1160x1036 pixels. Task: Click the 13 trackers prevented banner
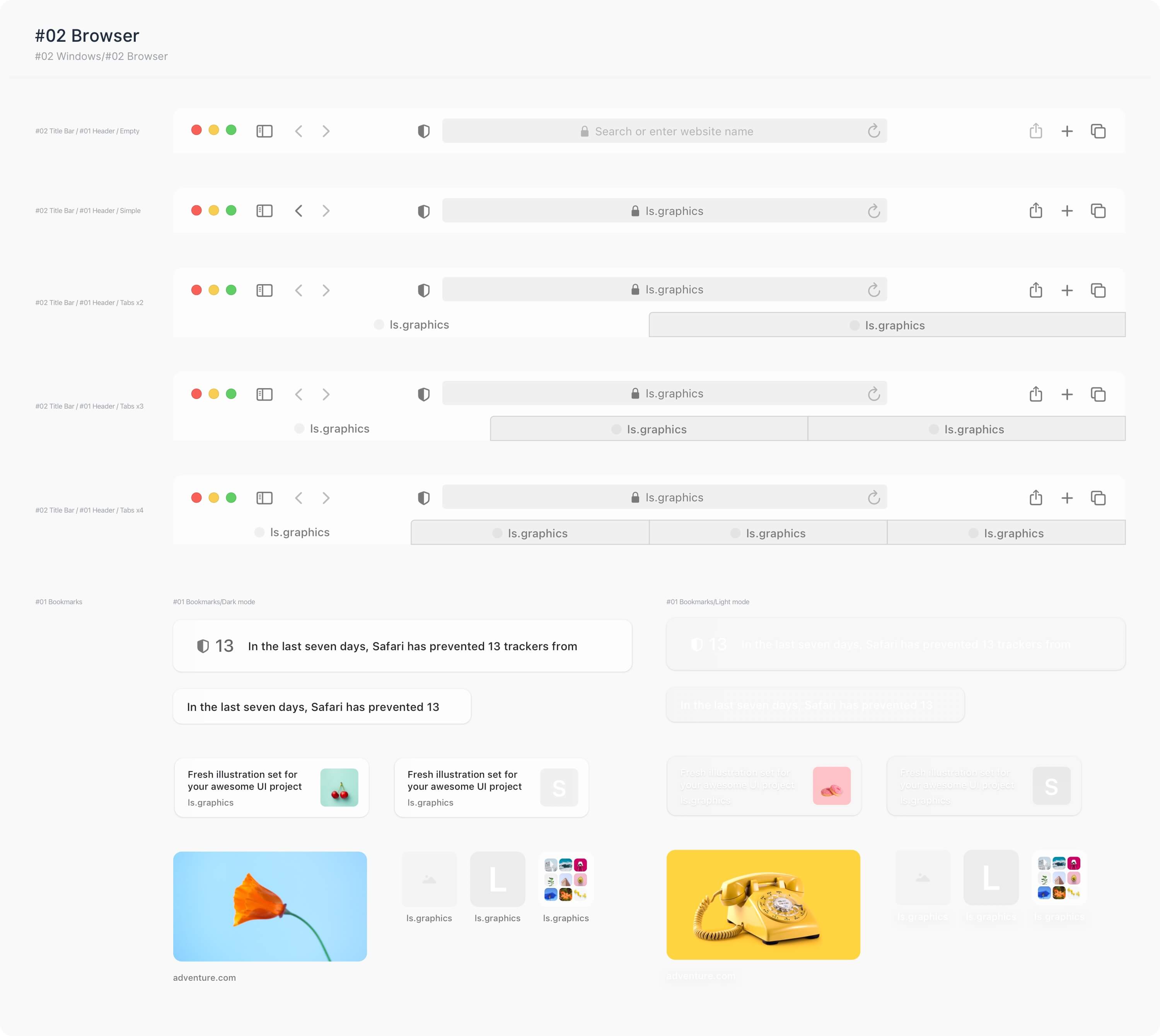[x=402, y=646]
